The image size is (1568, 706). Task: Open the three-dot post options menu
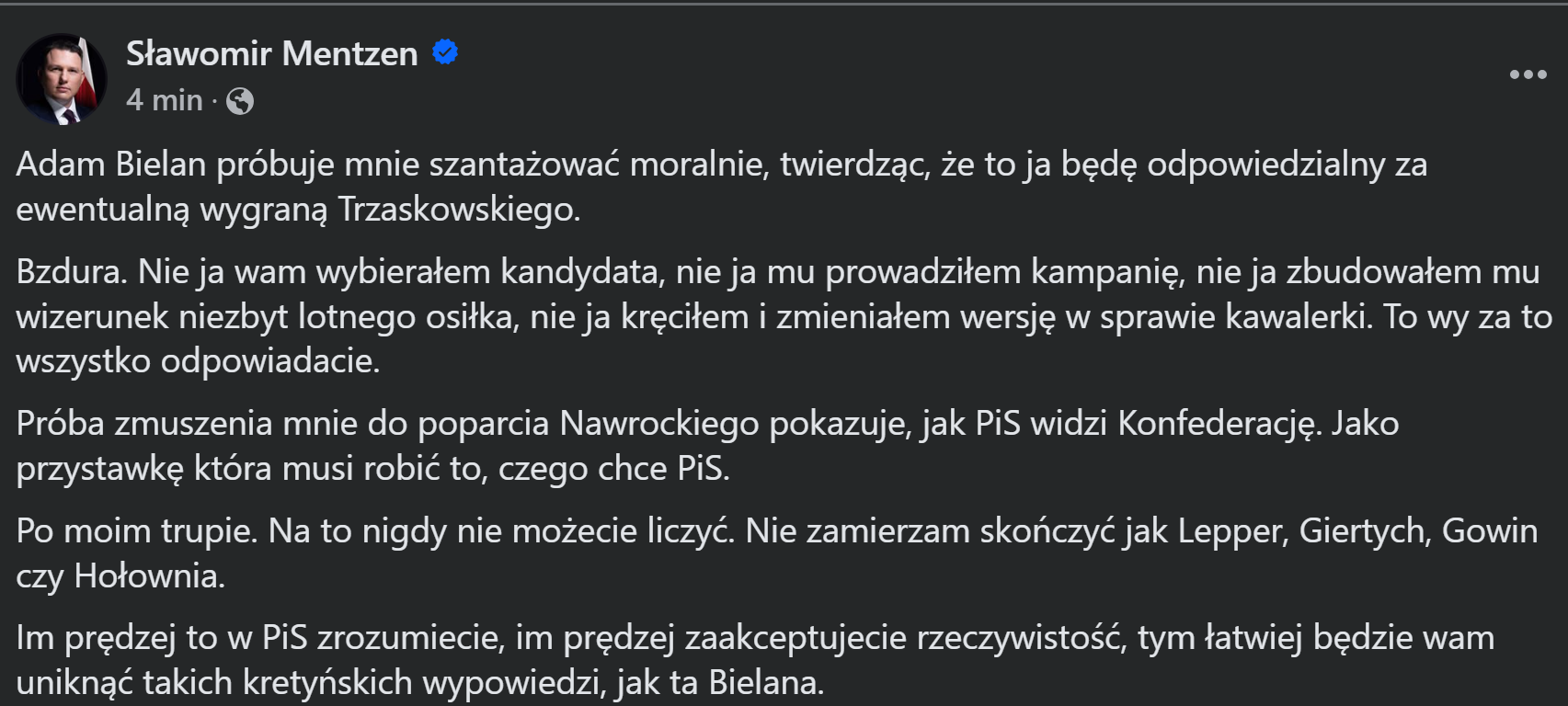(x=1528, y=74)
